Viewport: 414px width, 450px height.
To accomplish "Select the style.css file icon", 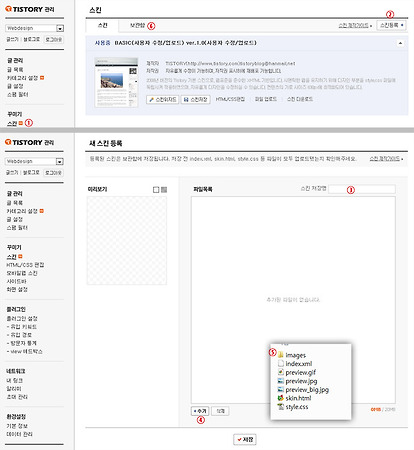I will [280, 407].
